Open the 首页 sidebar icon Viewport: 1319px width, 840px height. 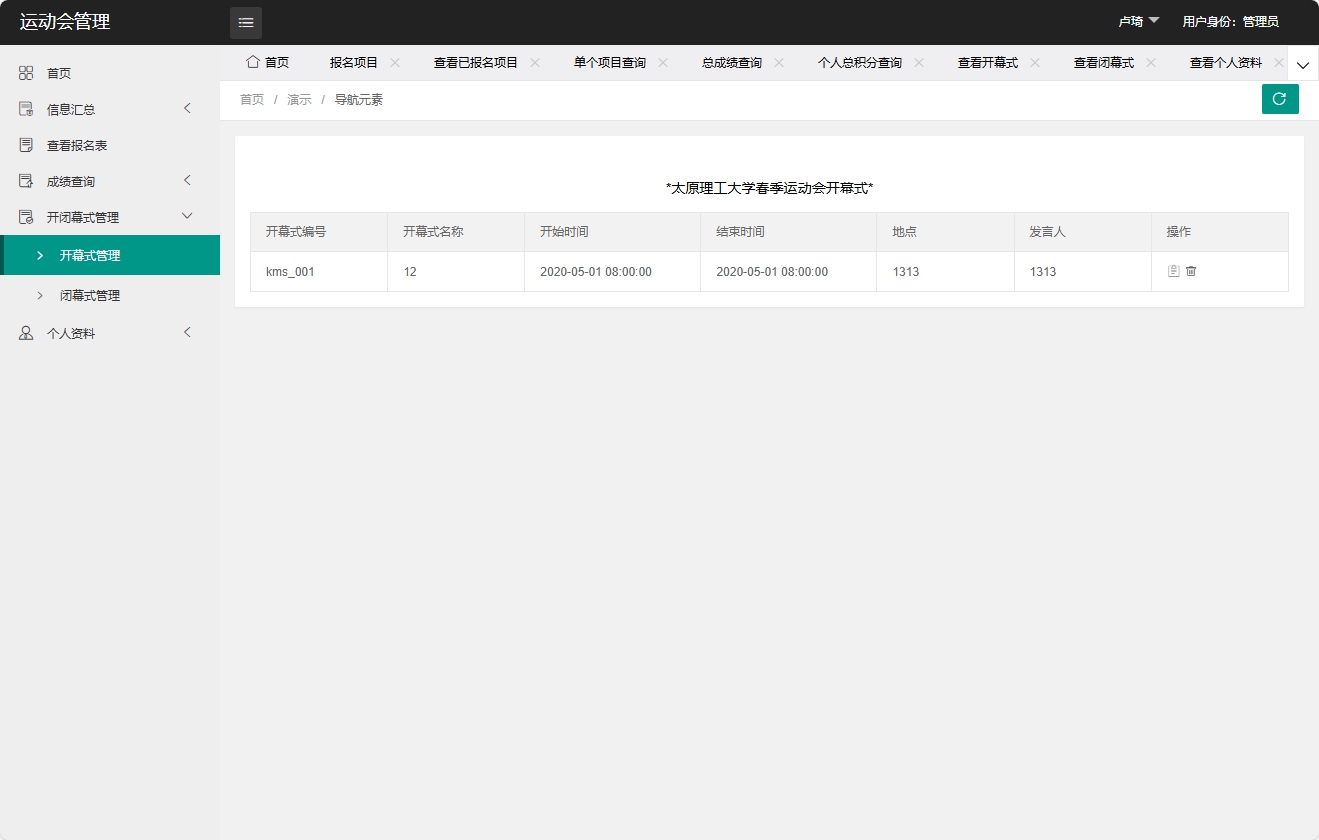[x=25, y=72]
